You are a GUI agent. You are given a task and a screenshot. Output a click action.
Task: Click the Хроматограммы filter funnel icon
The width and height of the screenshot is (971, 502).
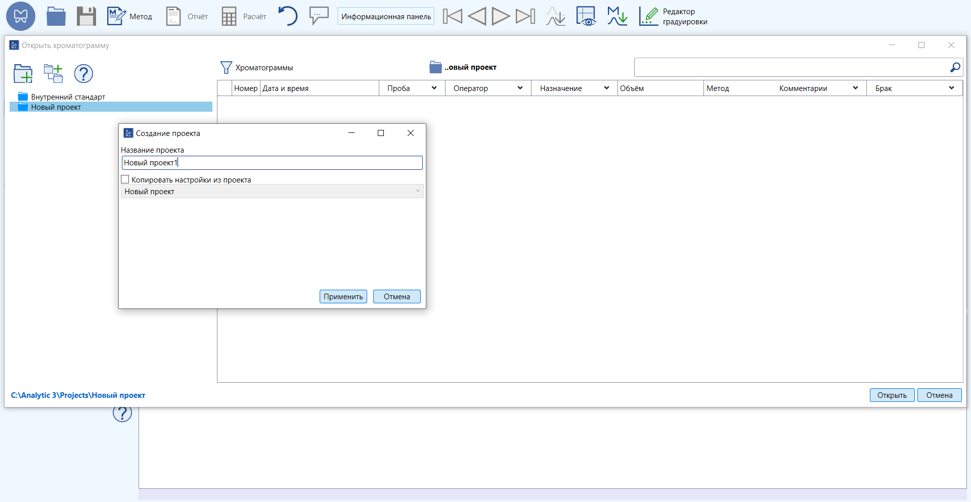click(226, 67)
